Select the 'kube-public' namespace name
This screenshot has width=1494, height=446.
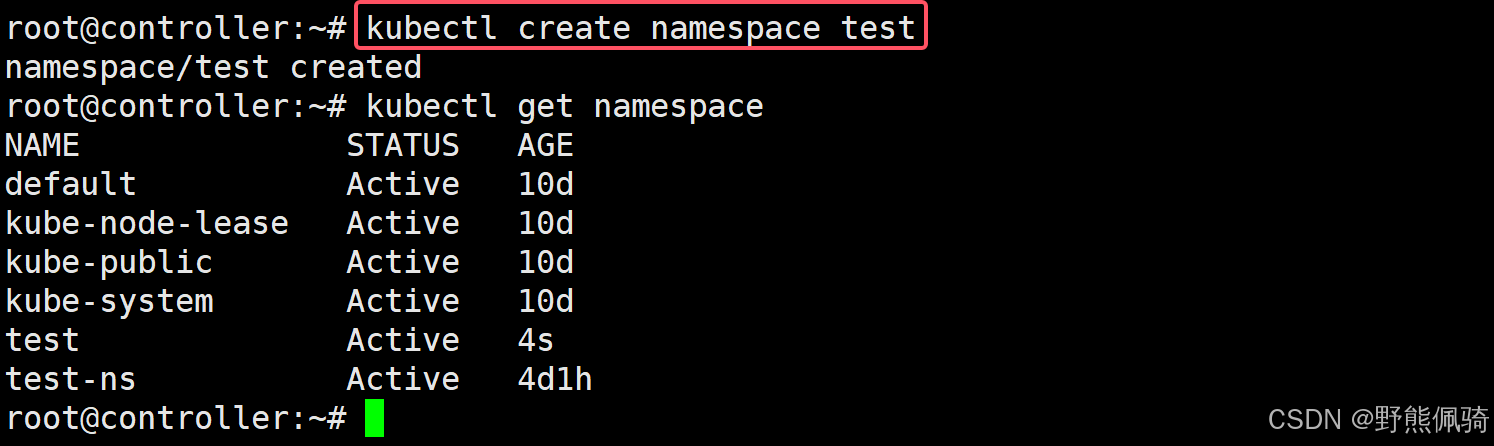point(109,262)
